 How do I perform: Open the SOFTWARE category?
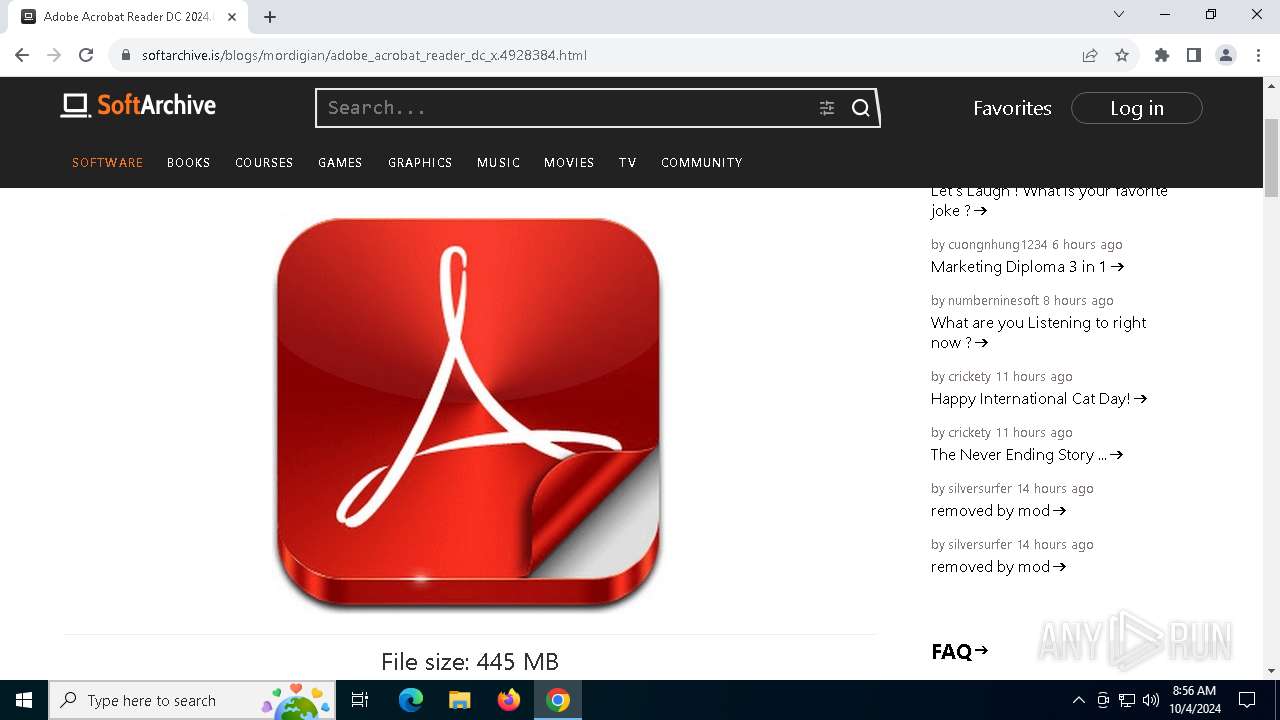click(x=107, y=162)
